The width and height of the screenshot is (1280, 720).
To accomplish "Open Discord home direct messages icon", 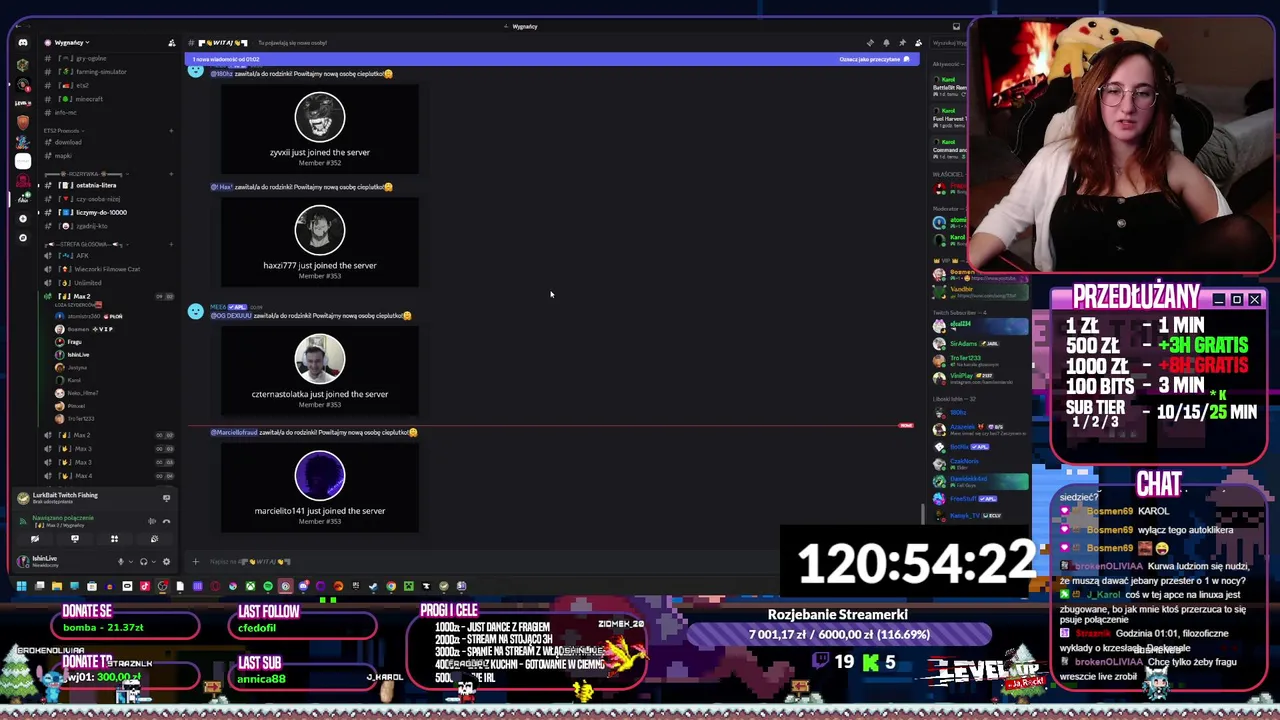I will 22,43.
